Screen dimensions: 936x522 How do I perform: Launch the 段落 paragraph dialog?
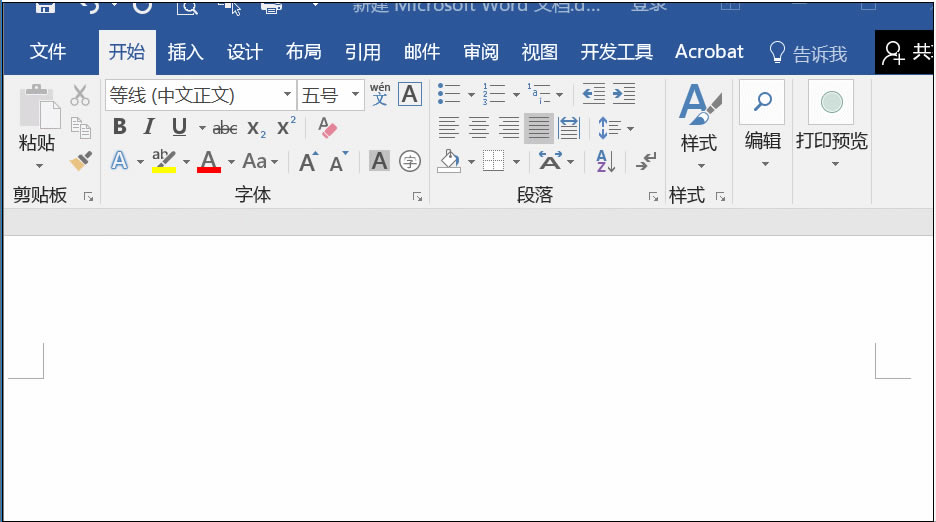pos(653,196)
